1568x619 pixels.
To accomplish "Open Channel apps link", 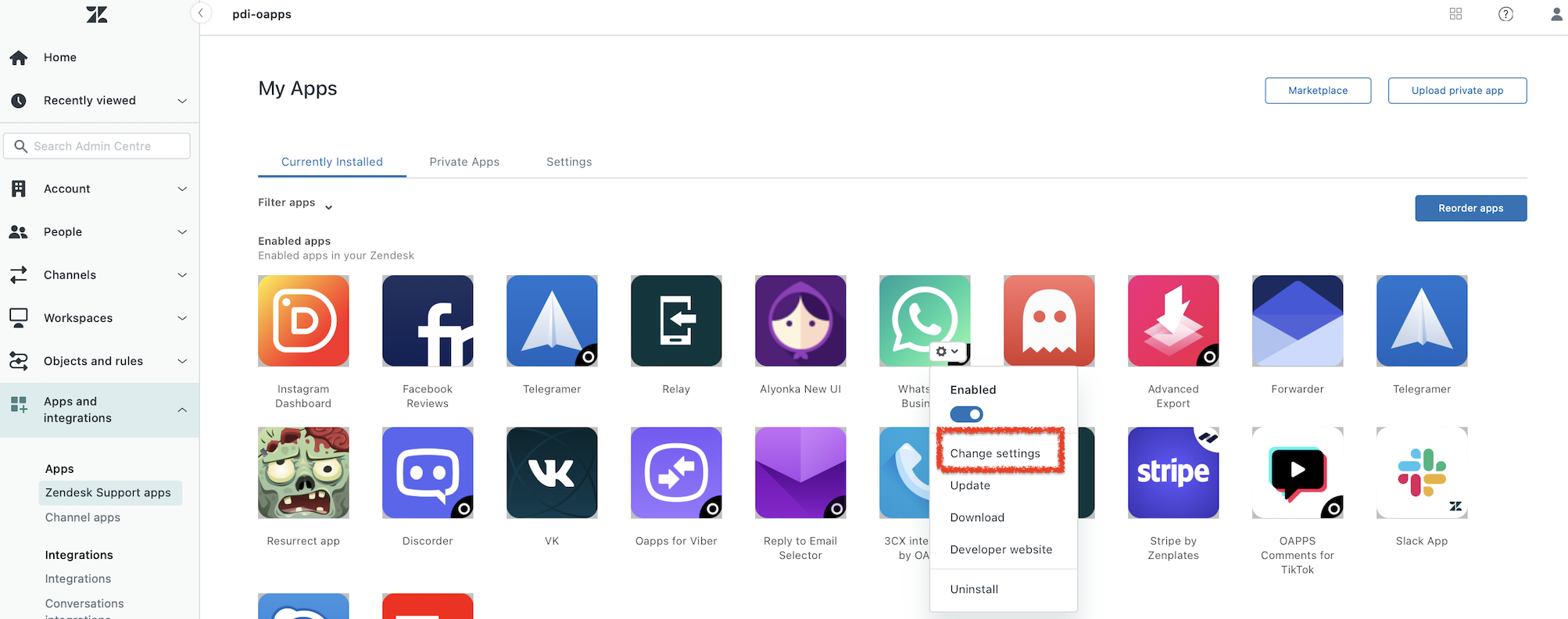I will tap(83, 517).
